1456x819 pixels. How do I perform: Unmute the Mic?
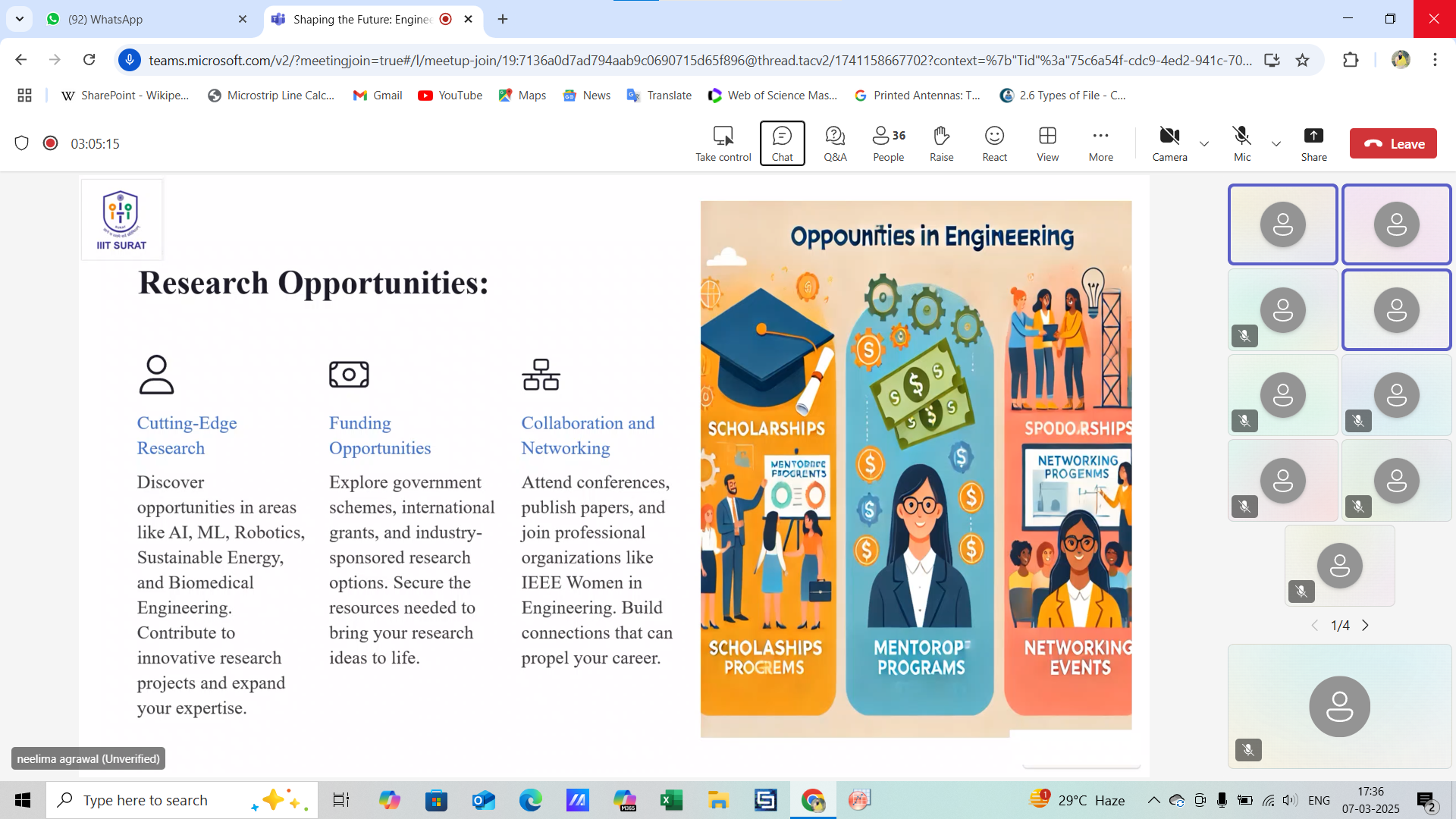coord(1241,143)
